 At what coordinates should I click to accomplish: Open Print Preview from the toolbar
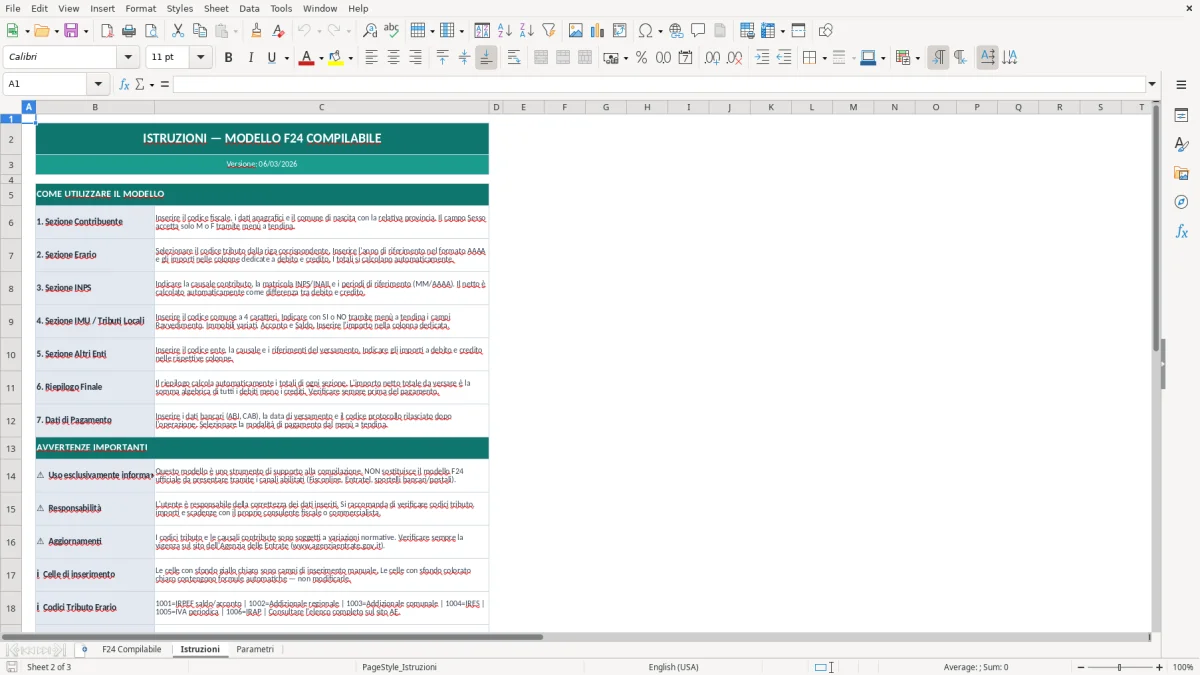(x=150, y=31)
